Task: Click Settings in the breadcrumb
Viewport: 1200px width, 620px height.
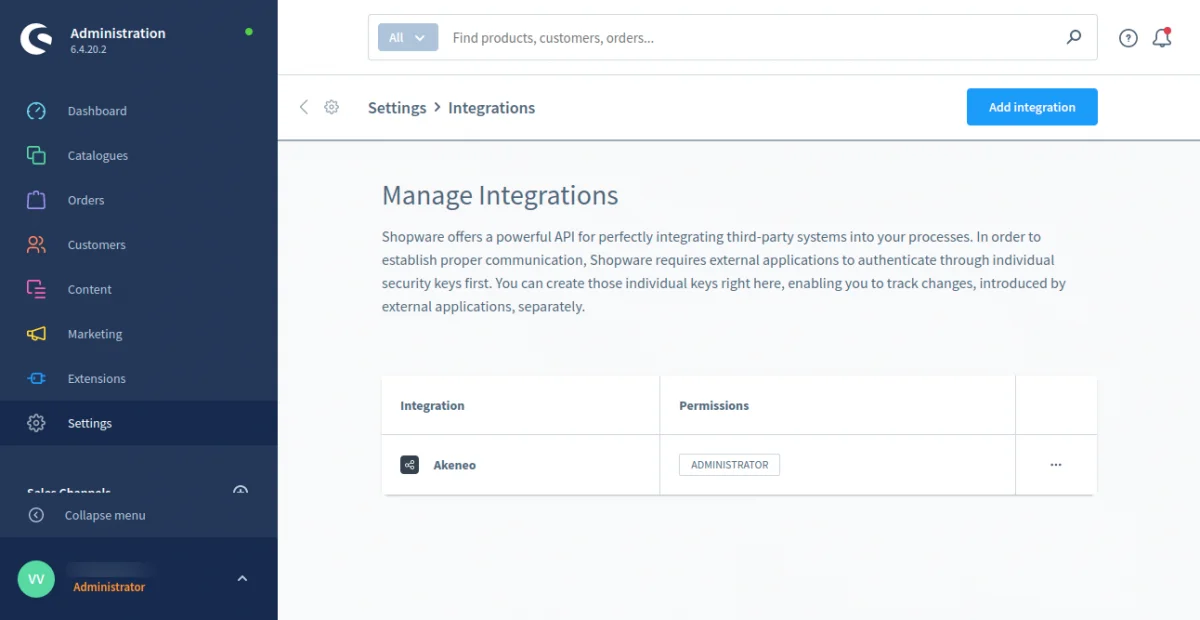Action: (396, 107)
